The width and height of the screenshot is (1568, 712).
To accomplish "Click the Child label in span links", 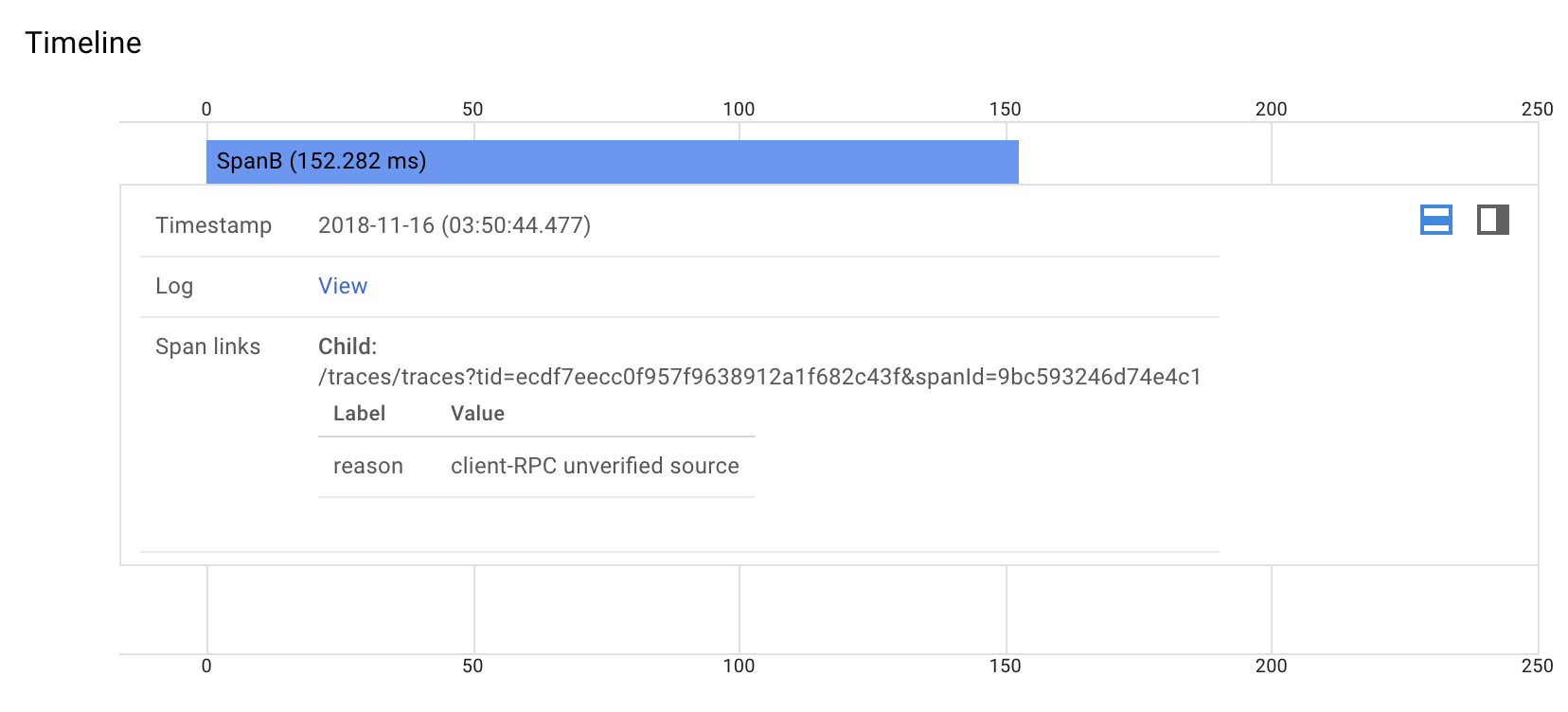I will pos(347,347).
